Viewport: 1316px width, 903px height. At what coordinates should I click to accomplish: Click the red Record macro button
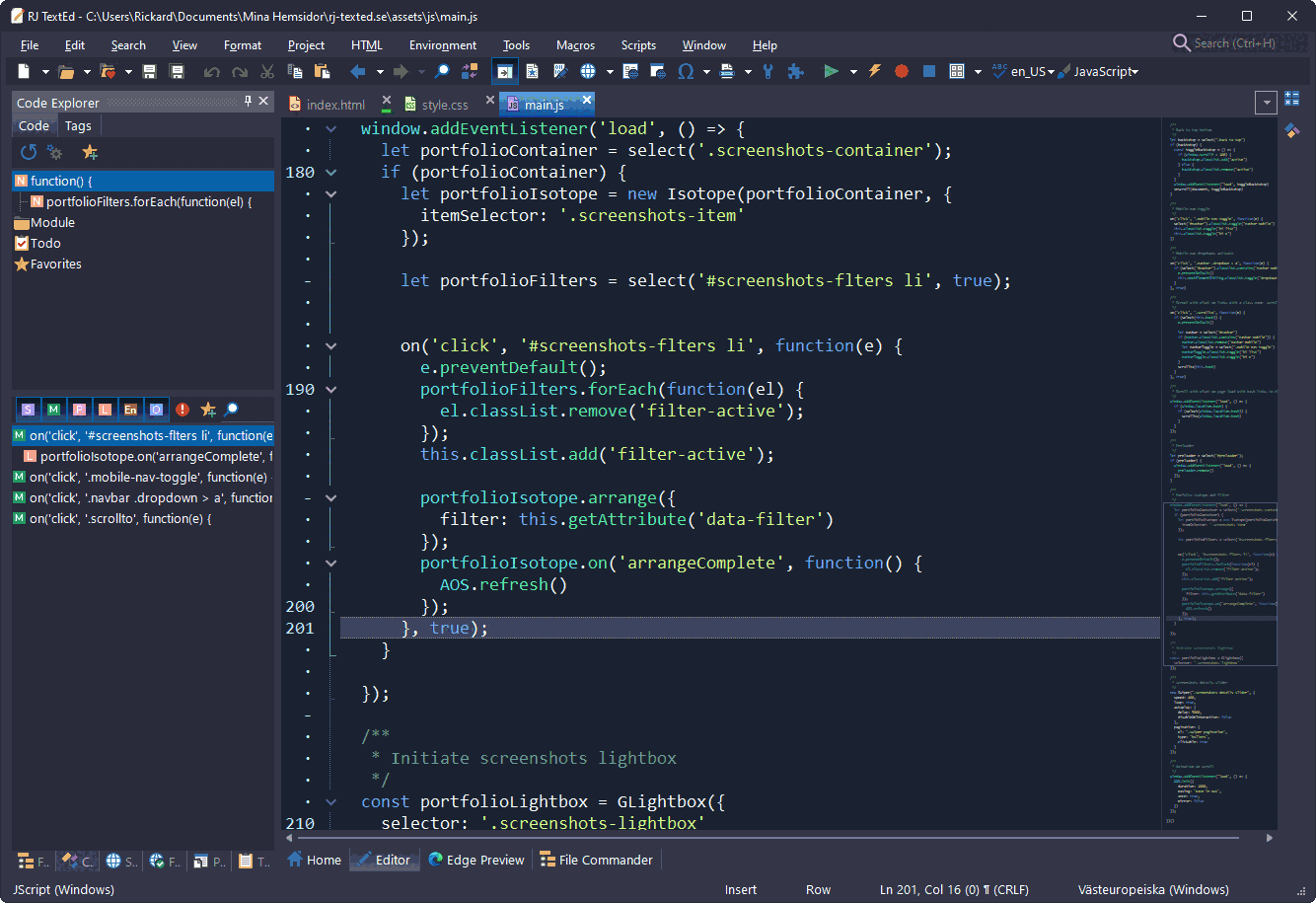click(x=901, y=71)
